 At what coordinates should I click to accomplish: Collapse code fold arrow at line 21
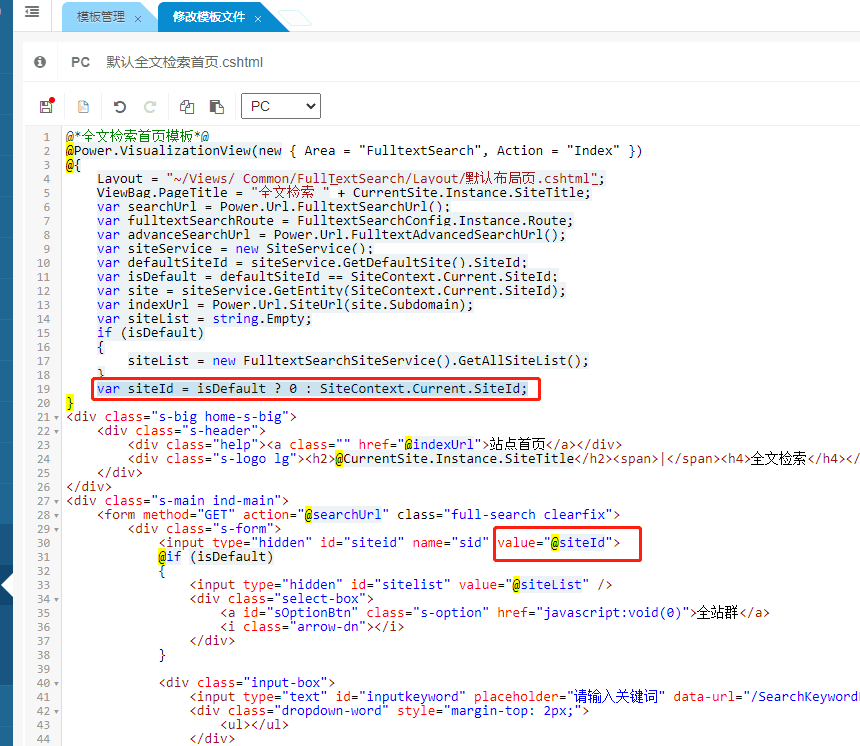tap(55, 416)
